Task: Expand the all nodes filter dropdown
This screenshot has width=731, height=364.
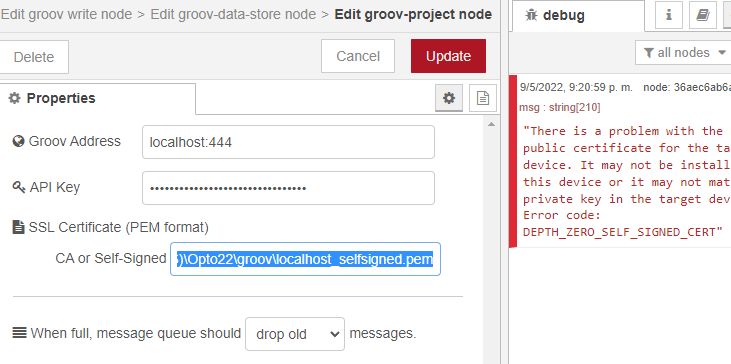Action: click(683, 53)
